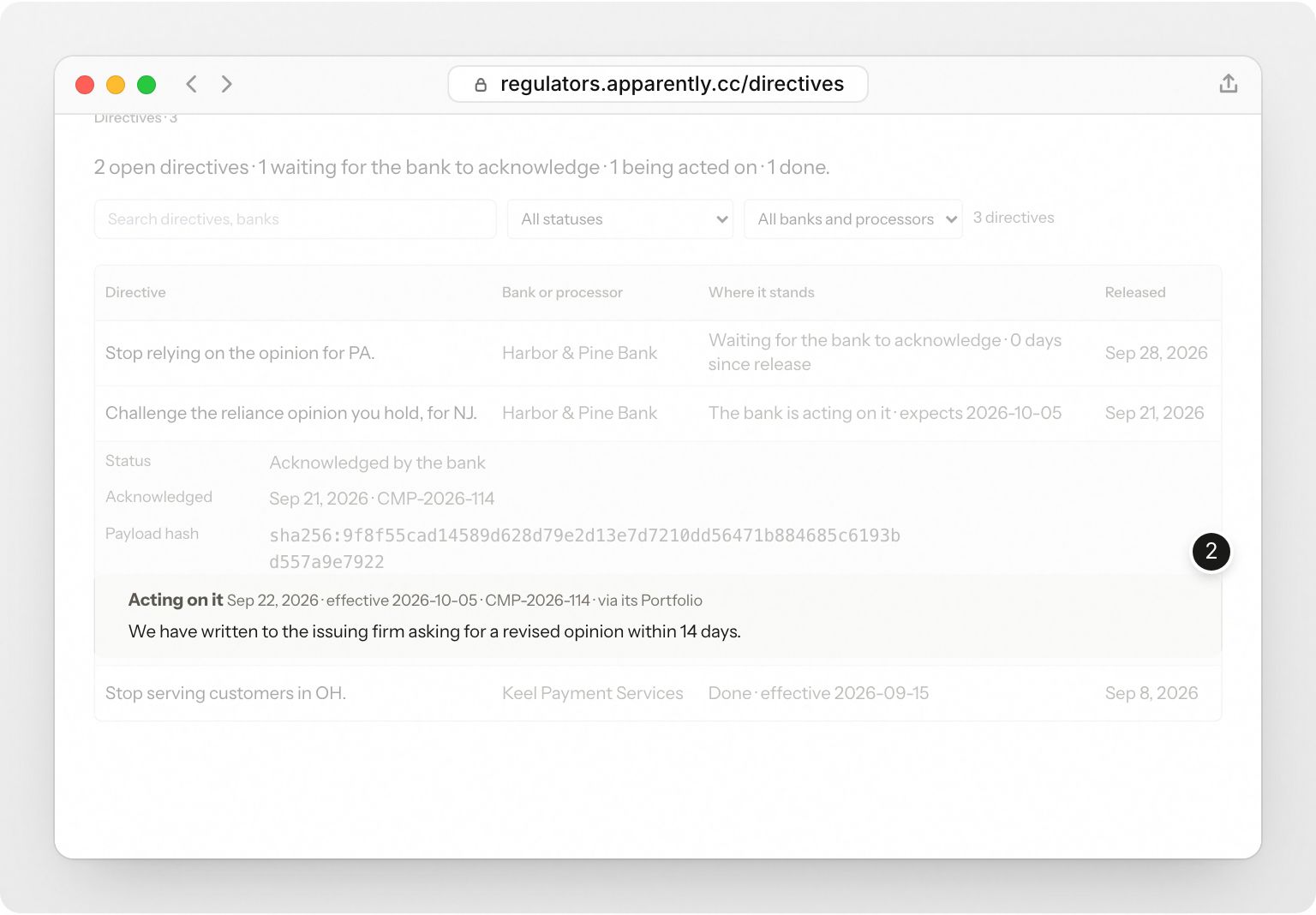Click the Bank or processor column header
The height and width of the screenshot is (915, 1316).
click(x=562, y=292)
